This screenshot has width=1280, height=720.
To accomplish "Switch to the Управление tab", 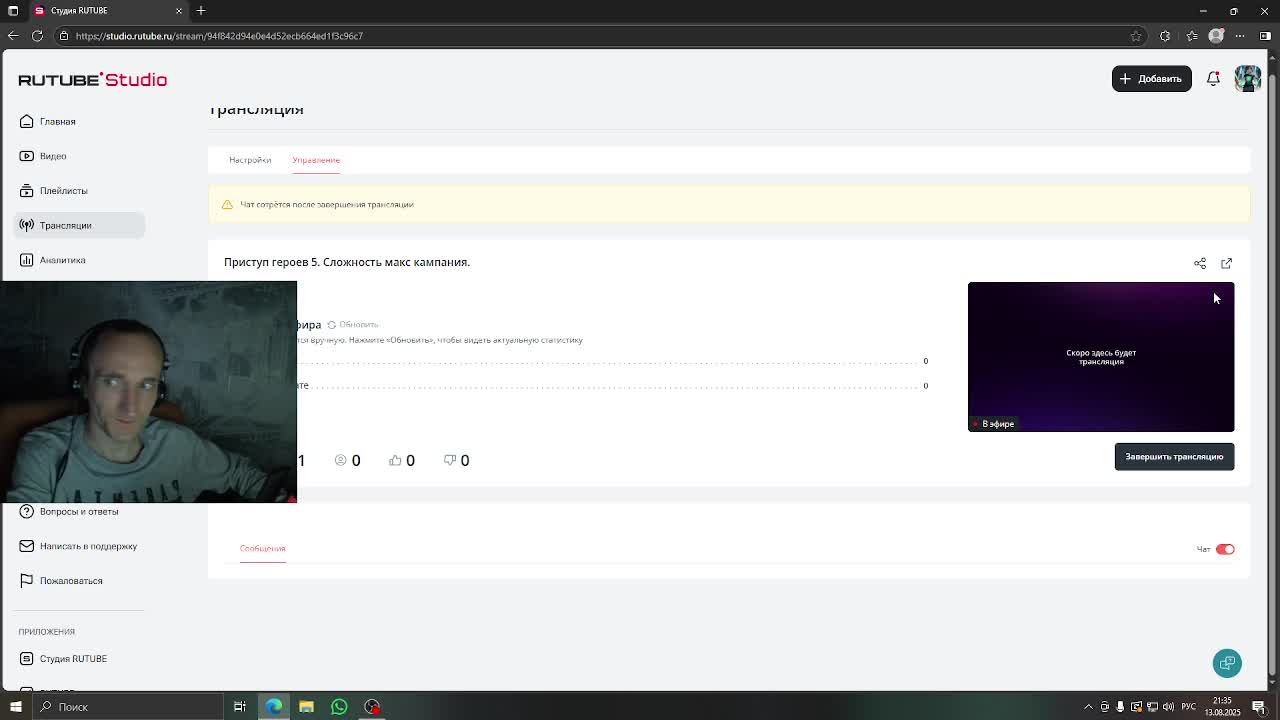I will click(316, 160).
